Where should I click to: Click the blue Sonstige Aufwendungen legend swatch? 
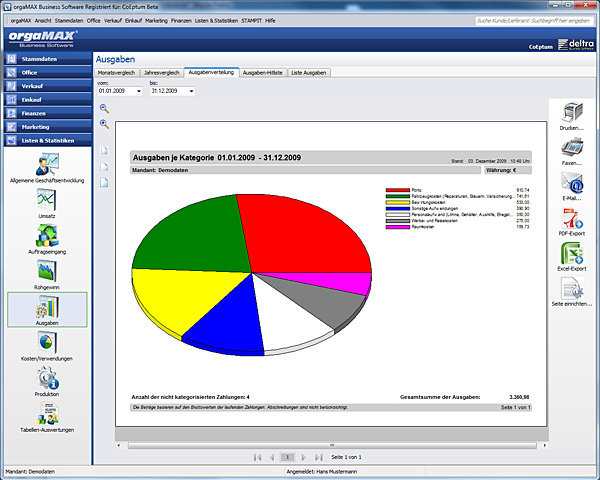(x=398, y=209)
